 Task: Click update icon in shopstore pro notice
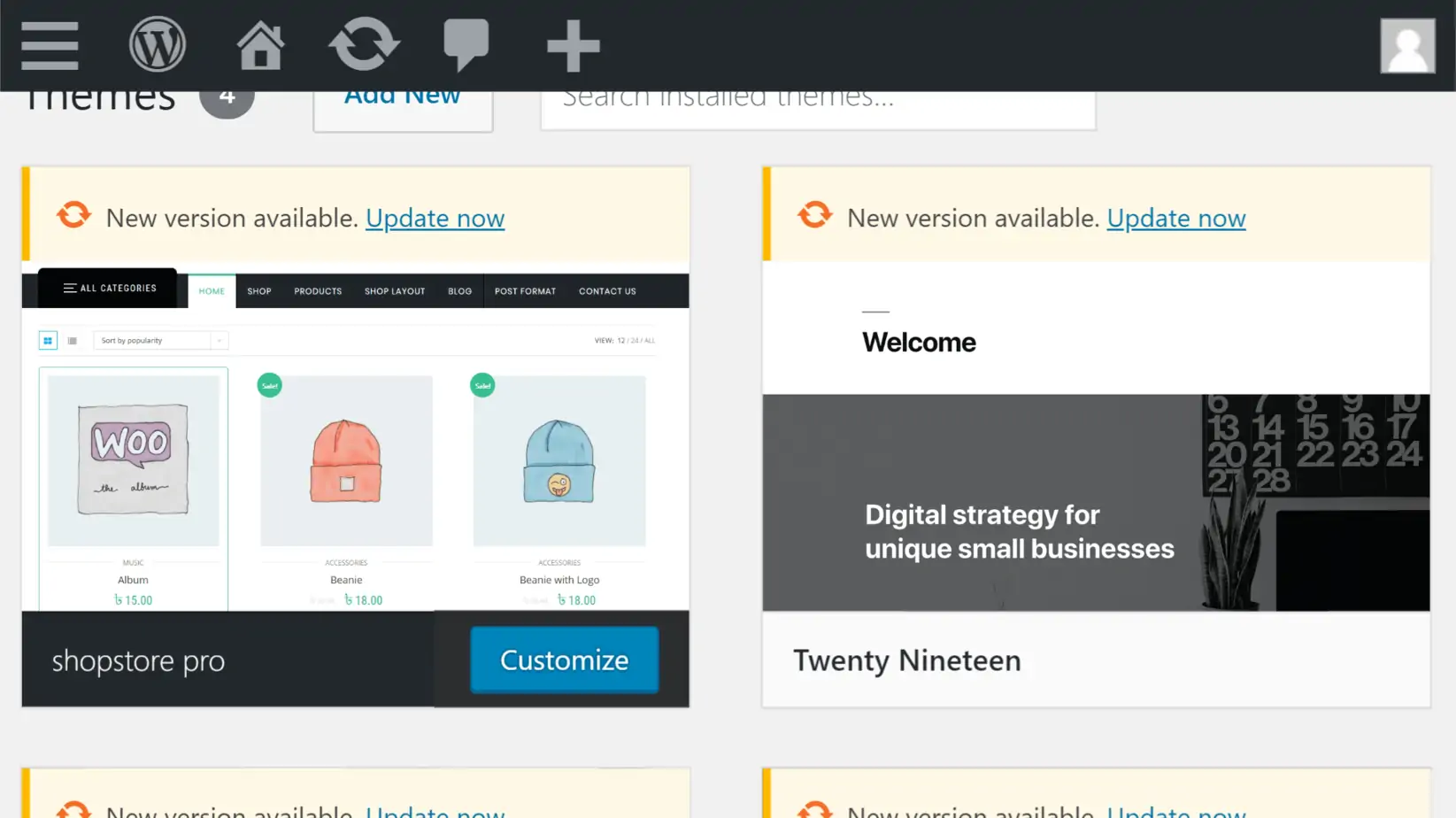(x=73, y=214)
